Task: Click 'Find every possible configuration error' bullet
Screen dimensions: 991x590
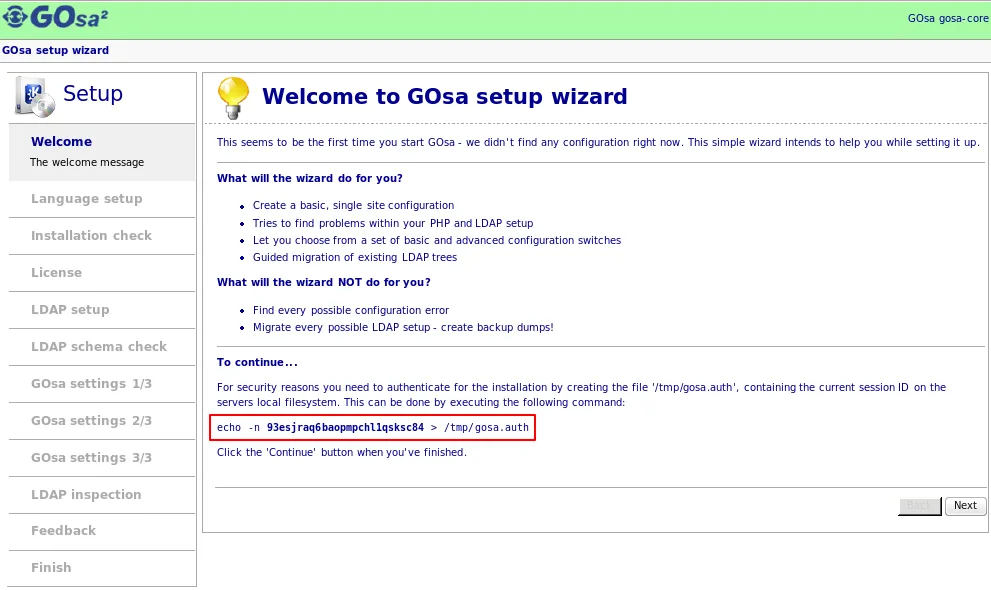Action: click(x=351, y=310)
